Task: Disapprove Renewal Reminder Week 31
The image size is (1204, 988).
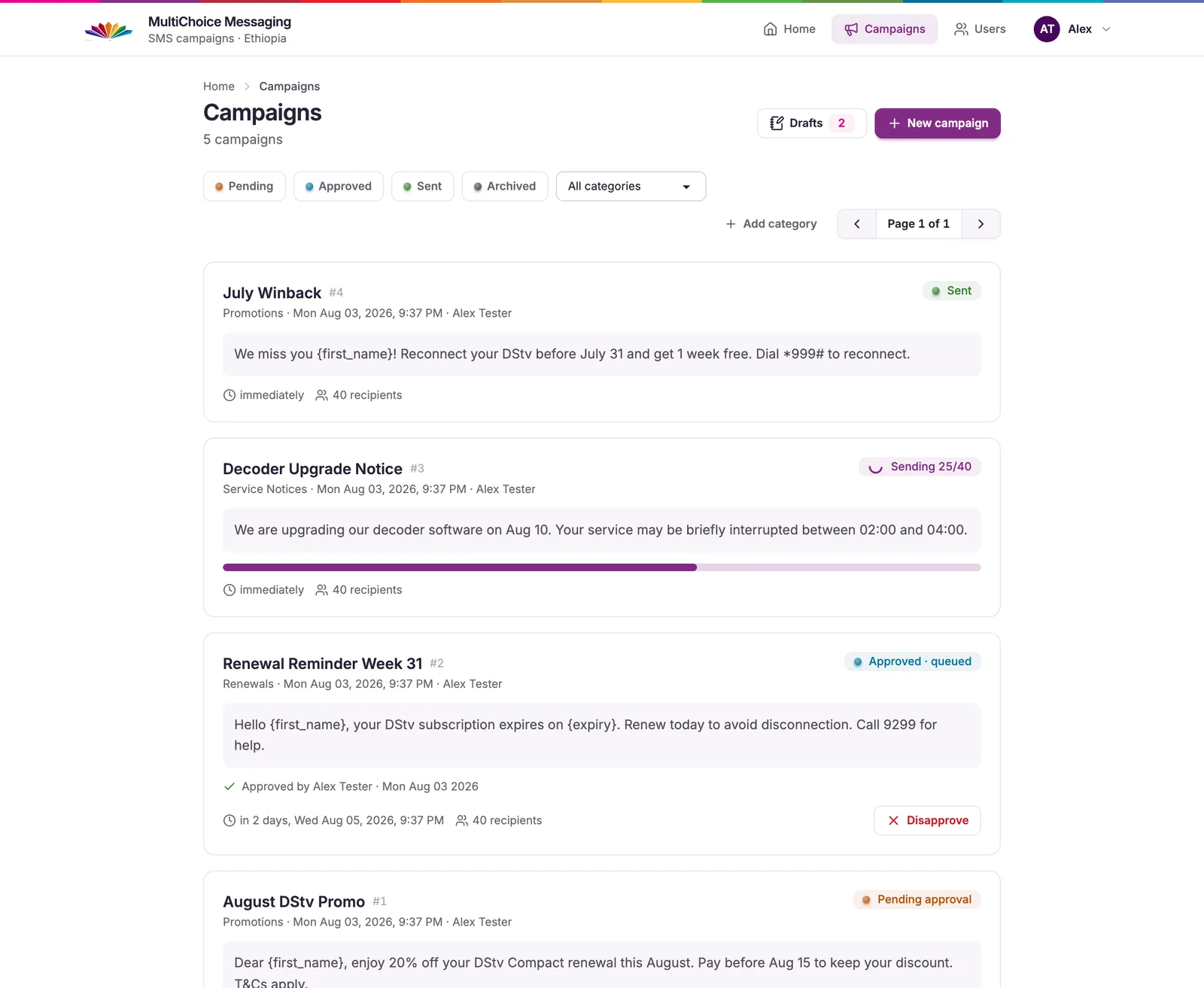Action: click(927, 820)
